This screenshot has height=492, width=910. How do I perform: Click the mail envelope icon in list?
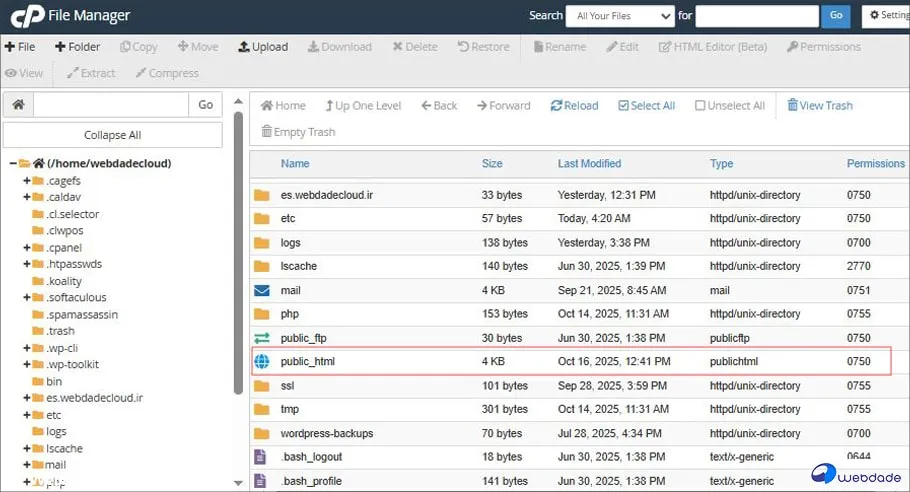click(262, 291)
